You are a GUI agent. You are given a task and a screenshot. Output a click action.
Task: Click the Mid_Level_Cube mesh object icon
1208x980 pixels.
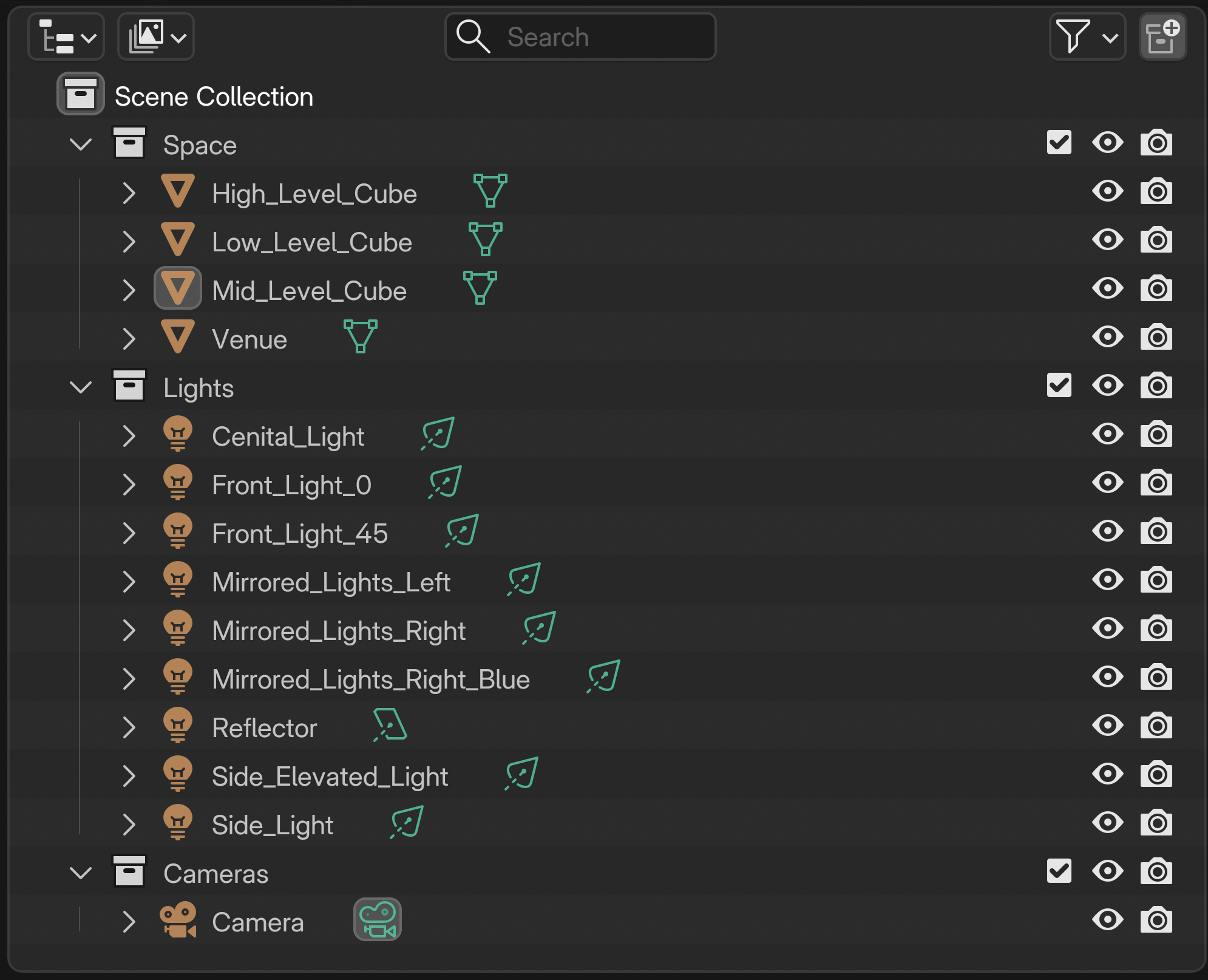[178, 288]
